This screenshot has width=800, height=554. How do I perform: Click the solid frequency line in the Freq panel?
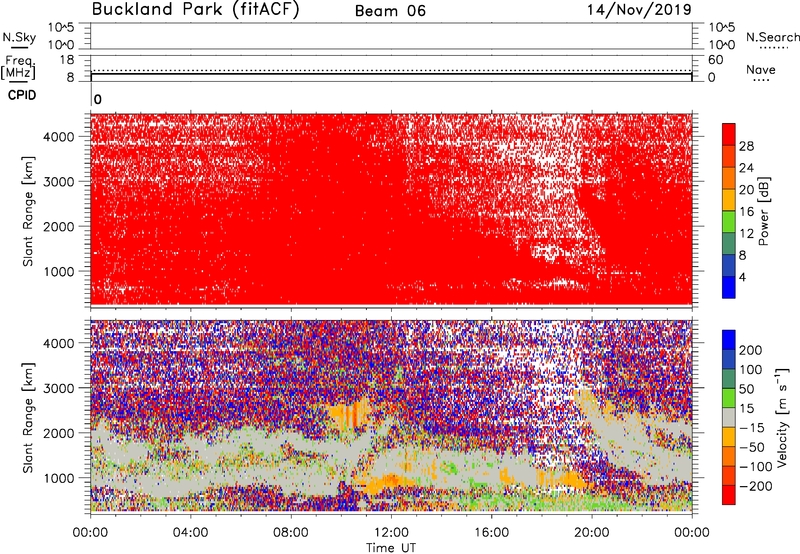coord(391,74)
